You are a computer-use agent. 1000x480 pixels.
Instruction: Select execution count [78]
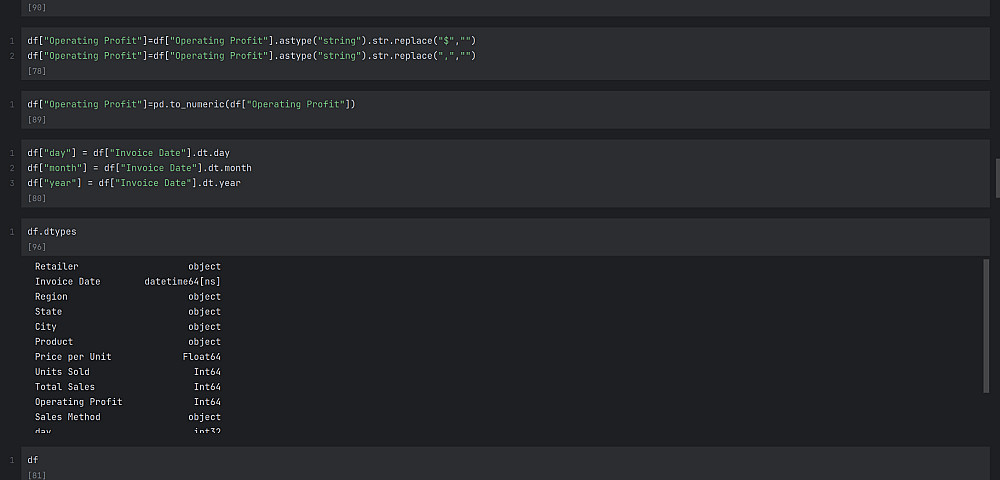click(37, 71)
